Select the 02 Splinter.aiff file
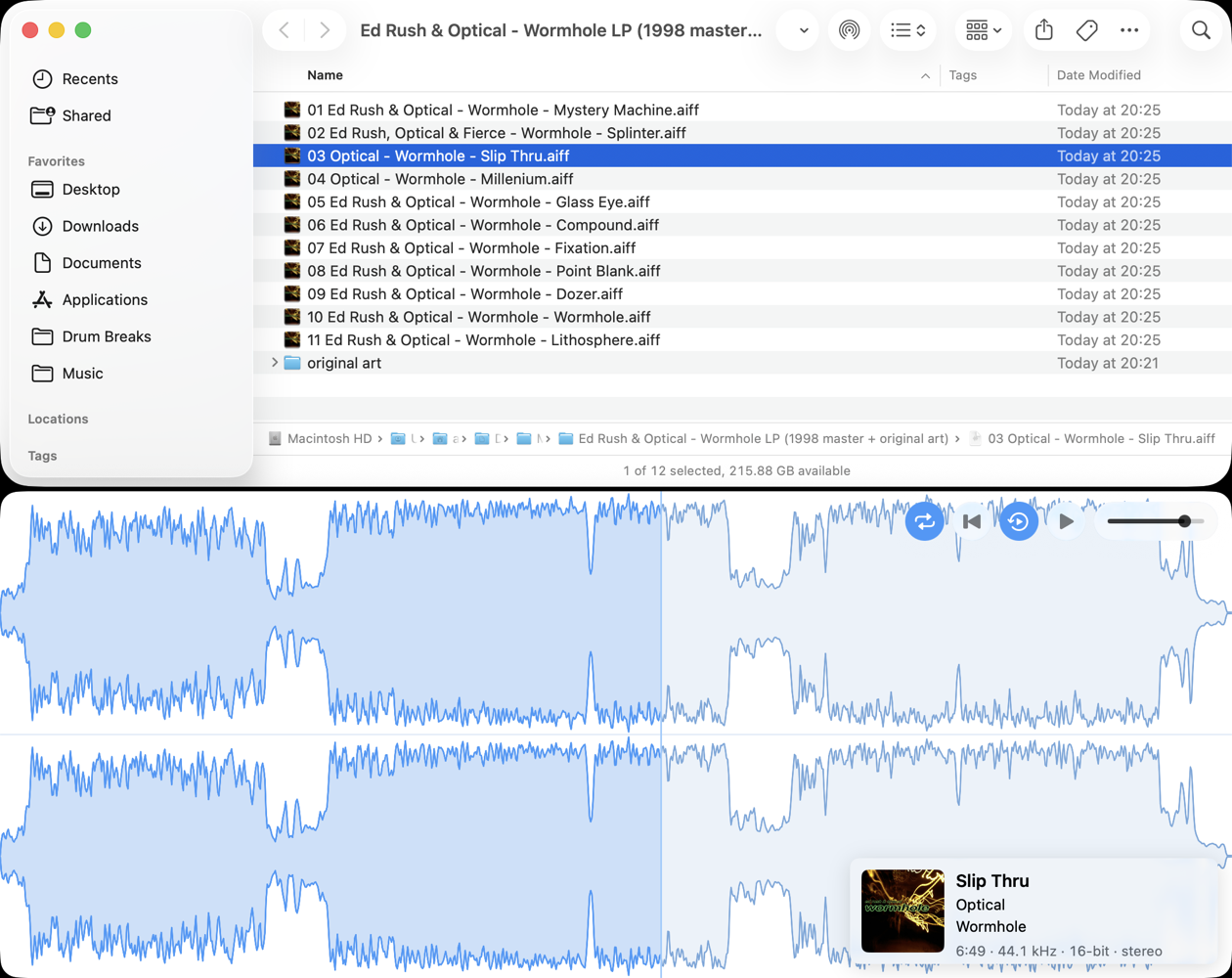This screenshot has height=978, width=1232. click(x=742, y=133)
